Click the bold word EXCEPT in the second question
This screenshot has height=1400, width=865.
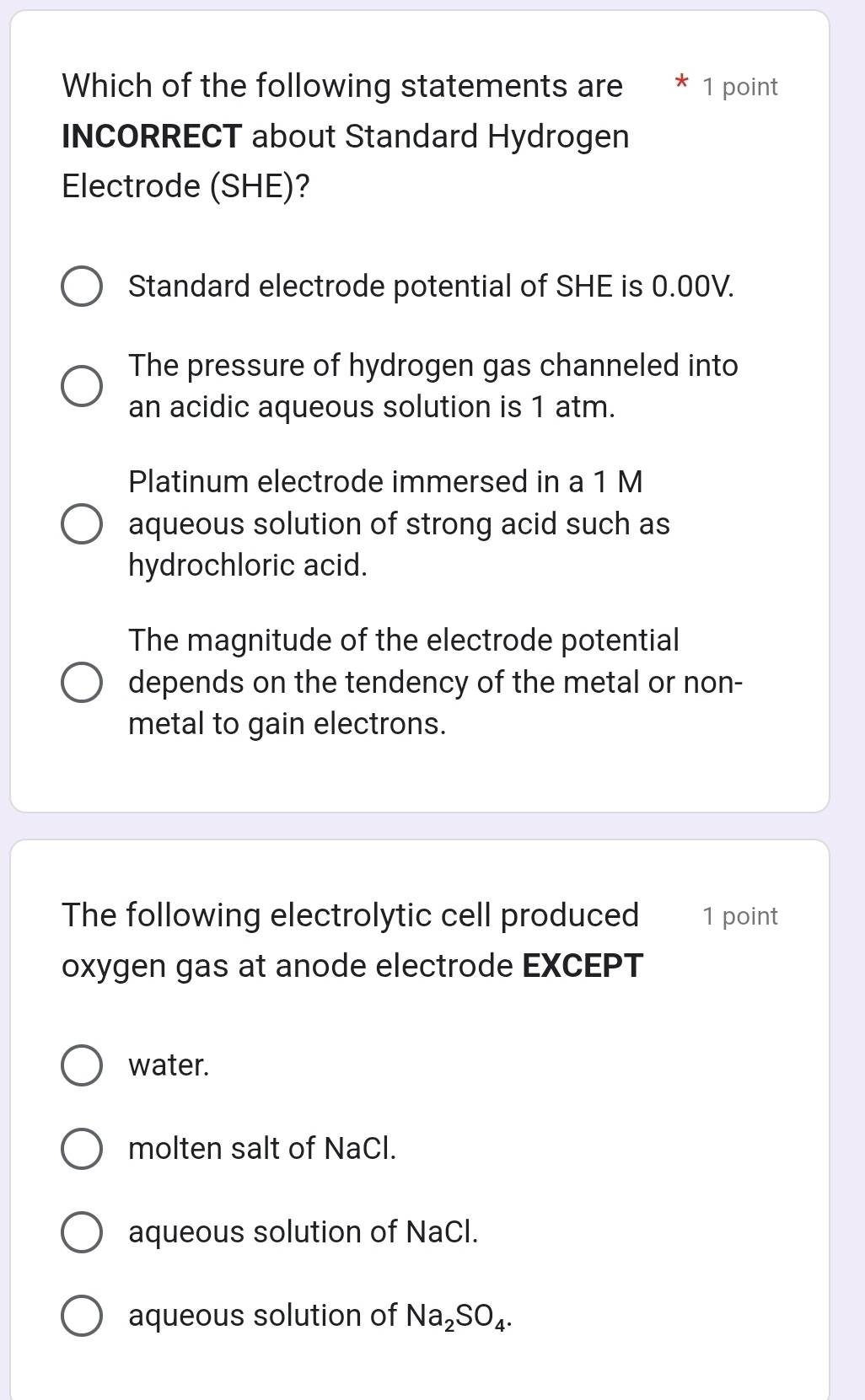(583, 966)
